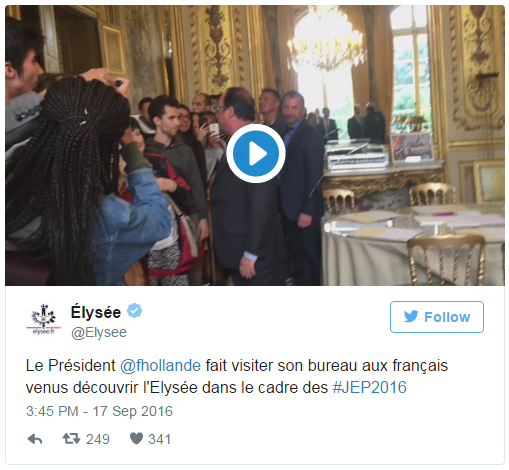
Task: Click the reply arrow icon
Action: point(35,439)
